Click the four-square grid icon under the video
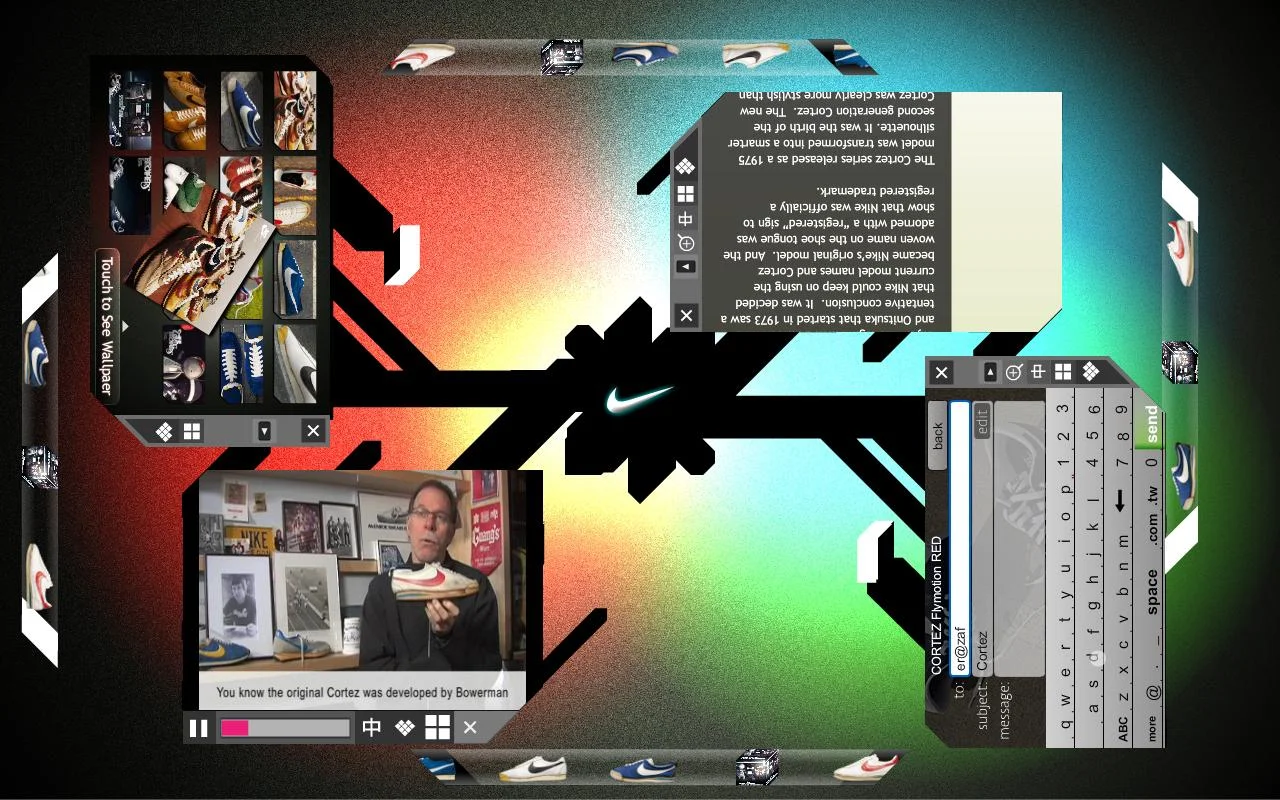Image resolution: width=1280 pixels, height=800 pixels. coord(437,727)
